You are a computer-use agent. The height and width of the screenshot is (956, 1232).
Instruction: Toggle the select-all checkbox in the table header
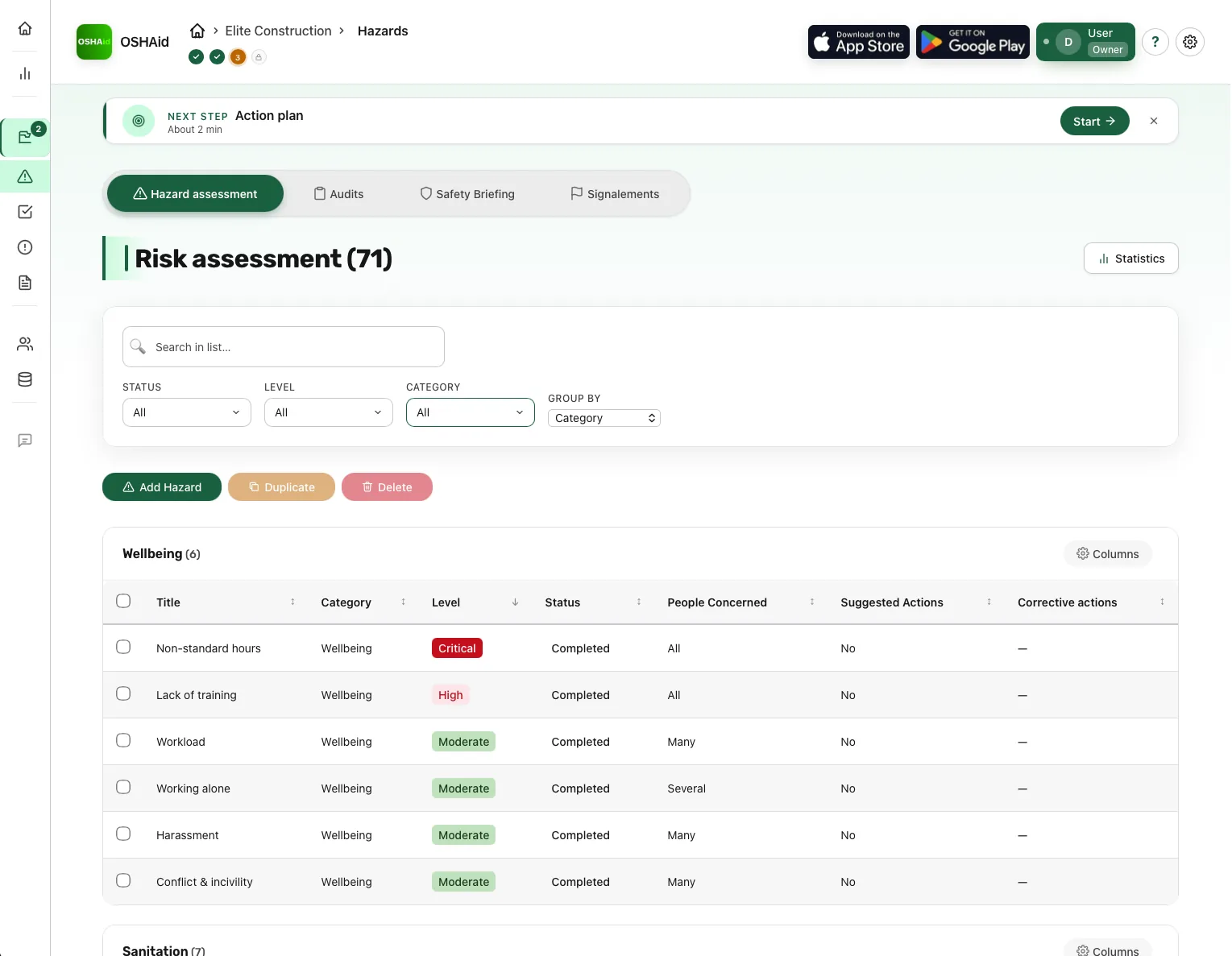click(x=123, y=601)
